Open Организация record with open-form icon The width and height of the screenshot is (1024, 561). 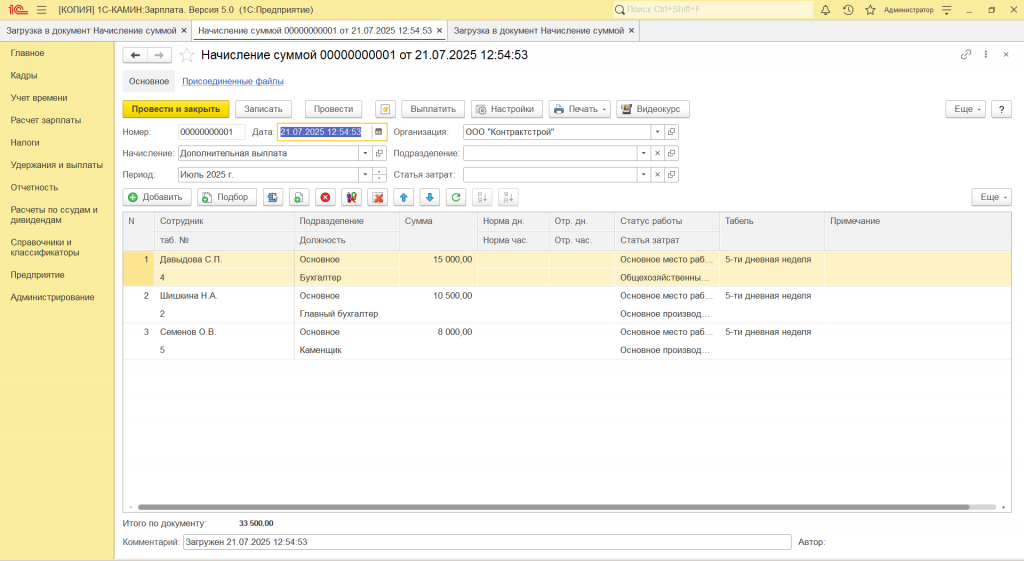pyautogui.click(x=671, y=132)
